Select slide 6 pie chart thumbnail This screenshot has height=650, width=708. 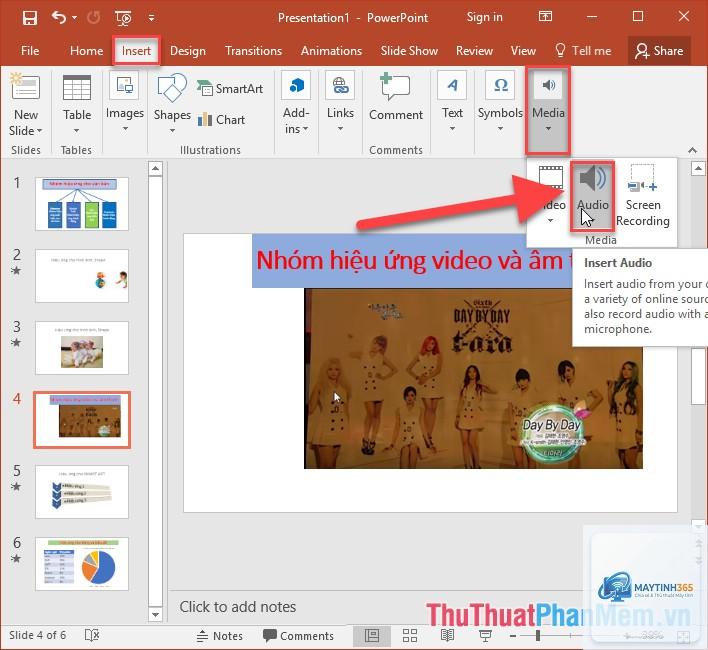tap(82, 564)
